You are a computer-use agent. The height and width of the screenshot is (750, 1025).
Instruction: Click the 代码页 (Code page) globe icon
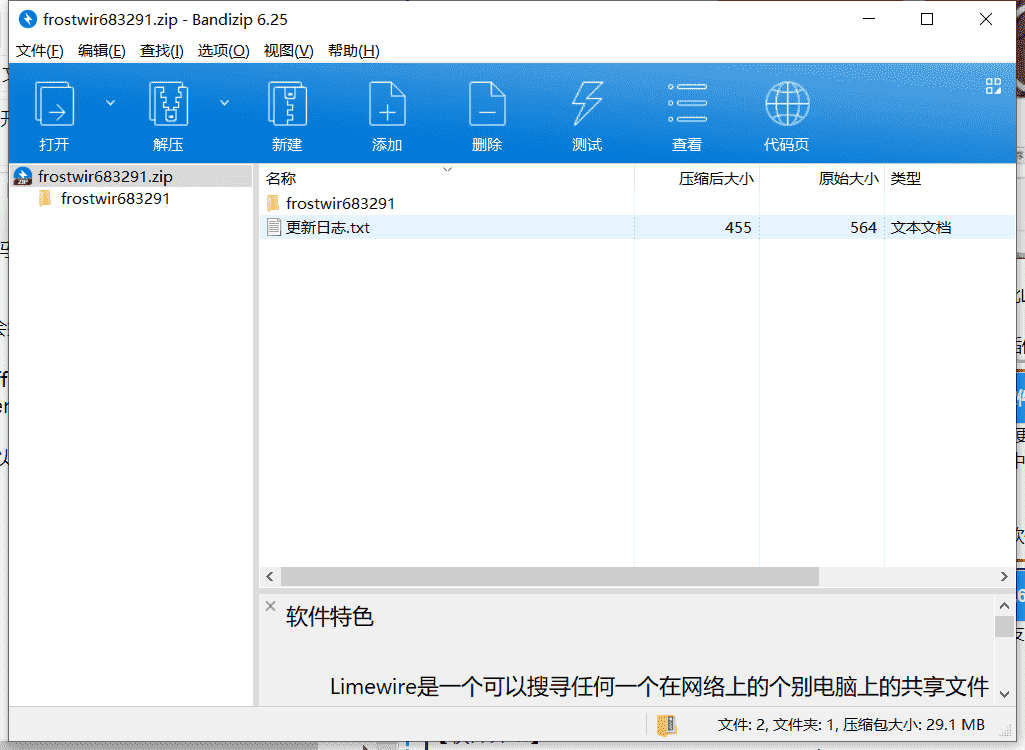pyautogui.click(x=787, y=103)
